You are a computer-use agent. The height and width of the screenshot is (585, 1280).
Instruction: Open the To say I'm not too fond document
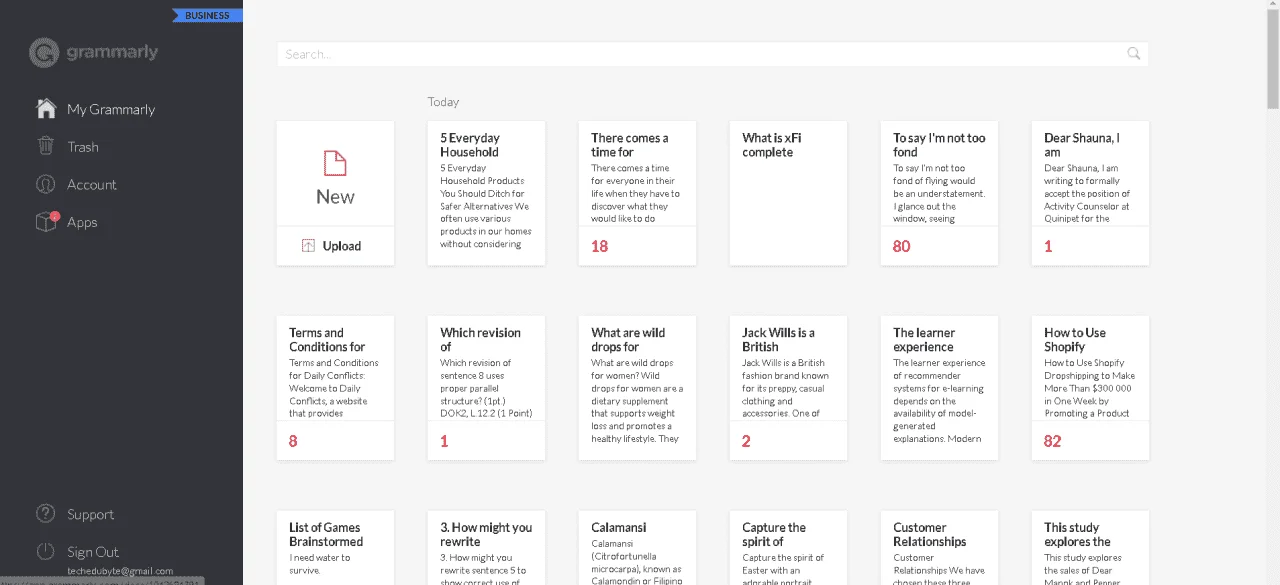click(x=939, y=193)
